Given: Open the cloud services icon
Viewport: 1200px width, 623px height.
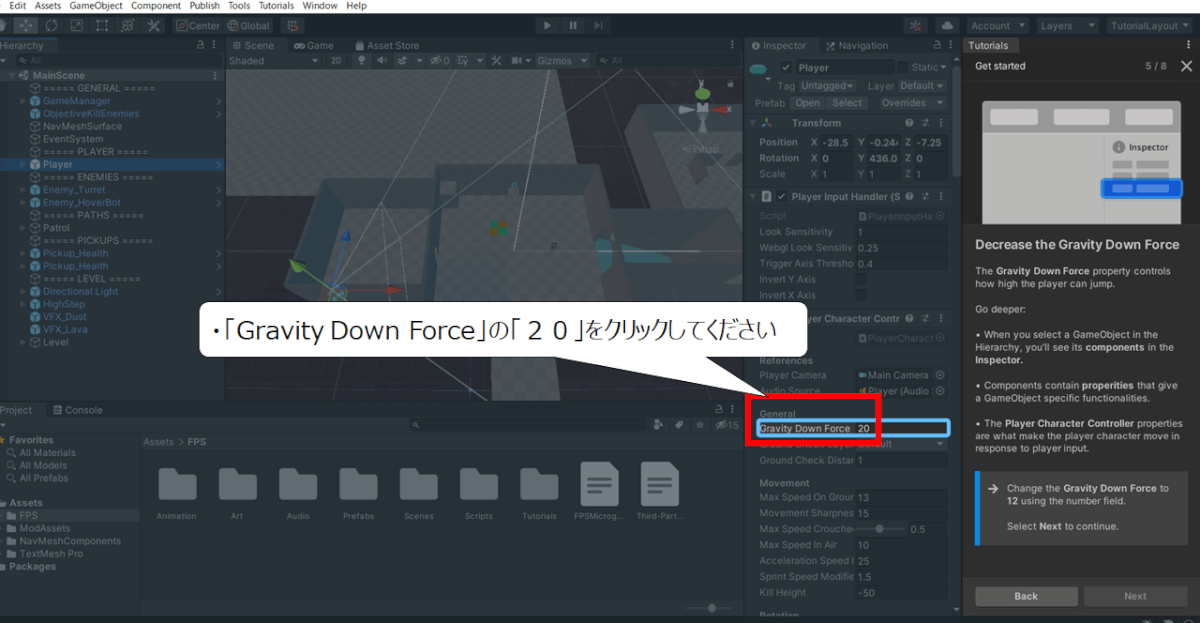Looking at the screenshot, I should coord(947,25).
